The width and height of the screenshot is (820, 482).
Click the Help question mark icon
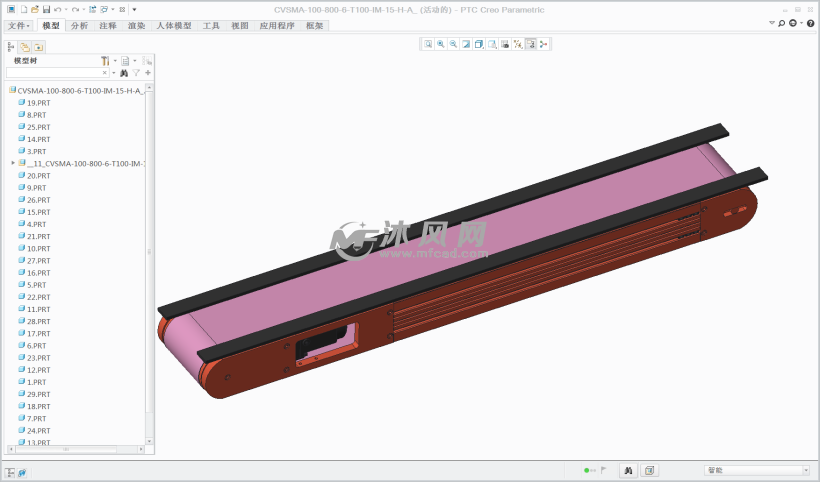pyautogui.click(x=809, y=22)
